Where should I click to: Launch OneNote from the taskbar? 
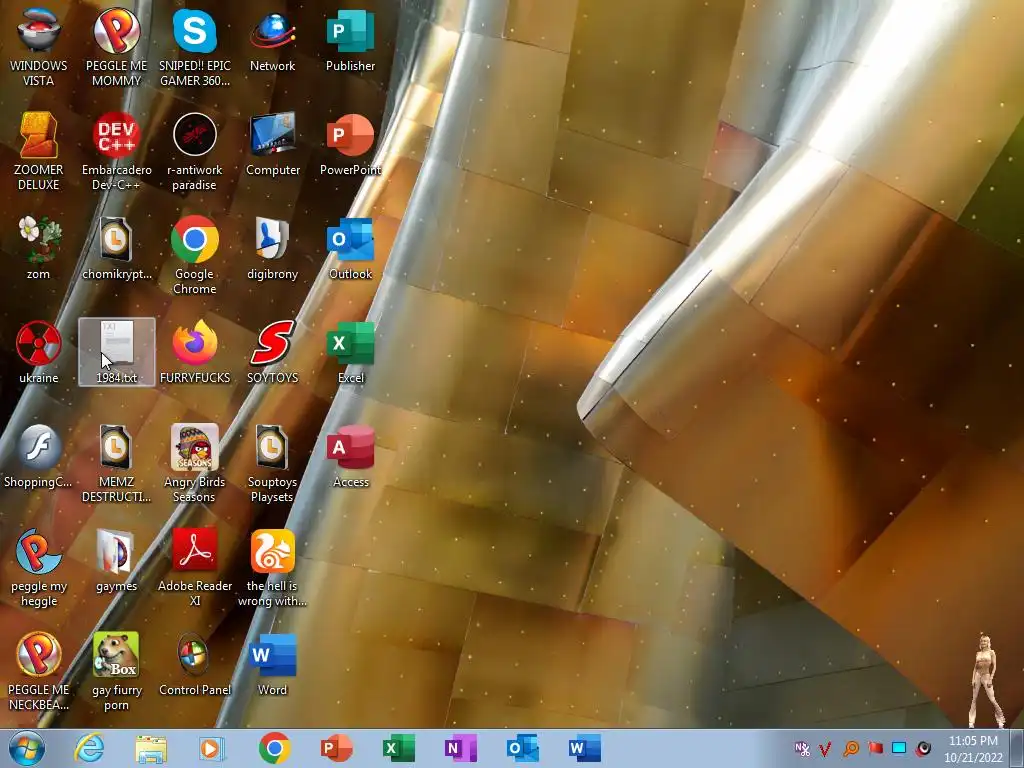[460, 748]
